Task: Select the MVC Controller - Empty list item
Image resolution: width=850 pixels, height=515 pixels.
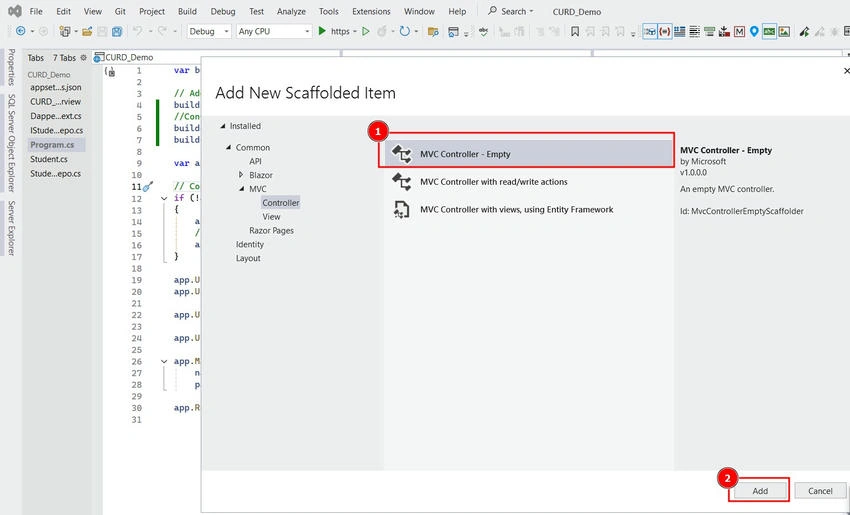Action: [530, 154]
